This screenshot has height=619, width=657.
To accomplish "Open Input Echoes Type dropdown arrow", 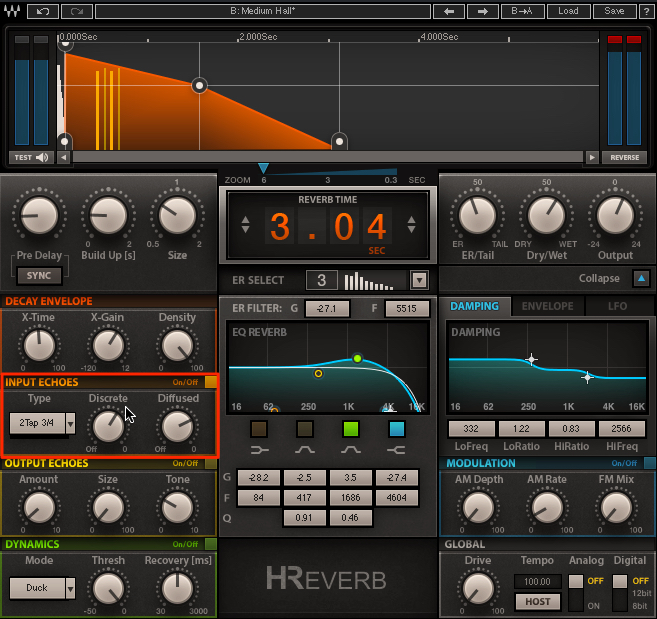I will coord(70,424).
